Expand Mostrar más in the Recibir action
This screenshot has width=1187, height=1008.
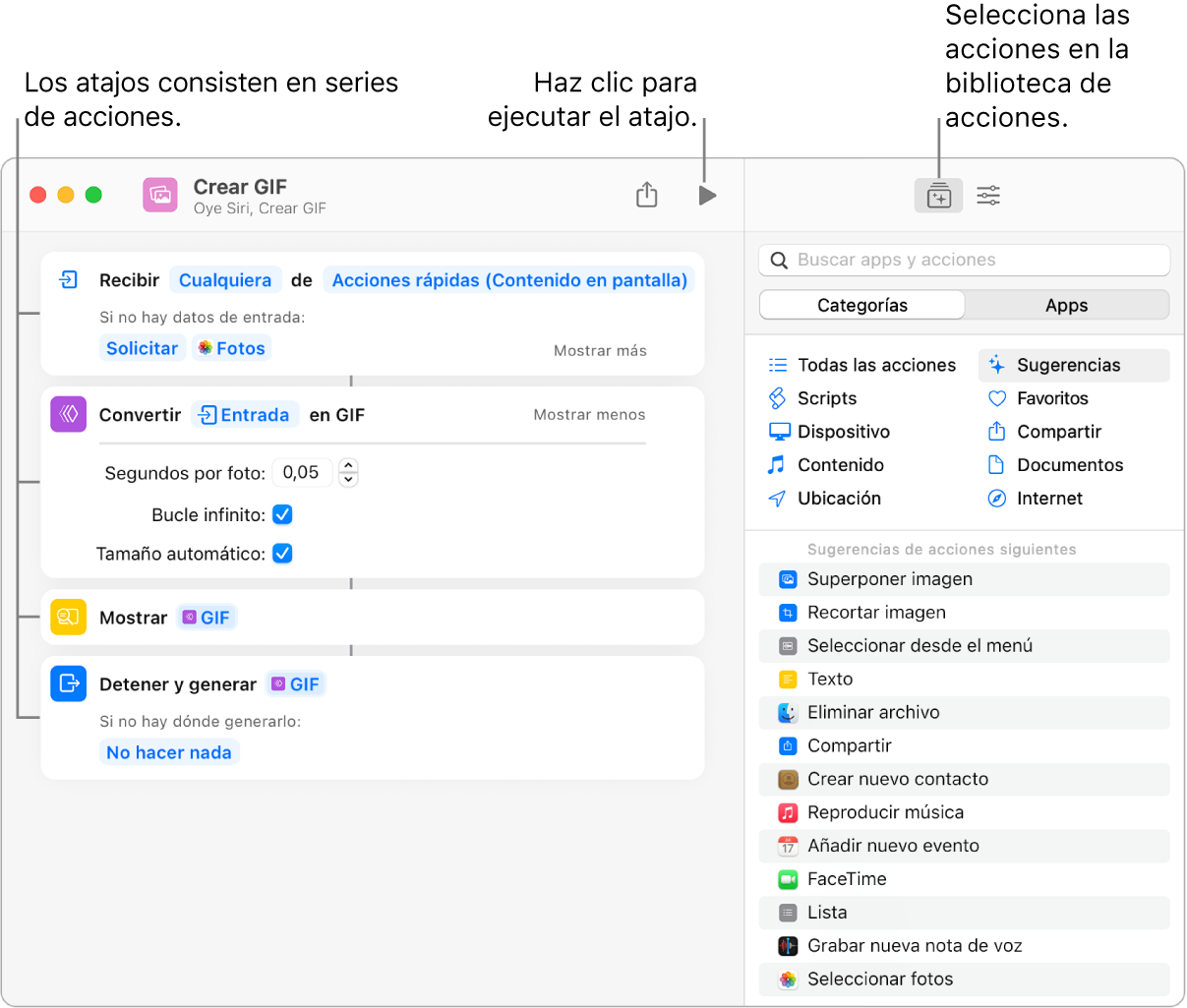600,350
